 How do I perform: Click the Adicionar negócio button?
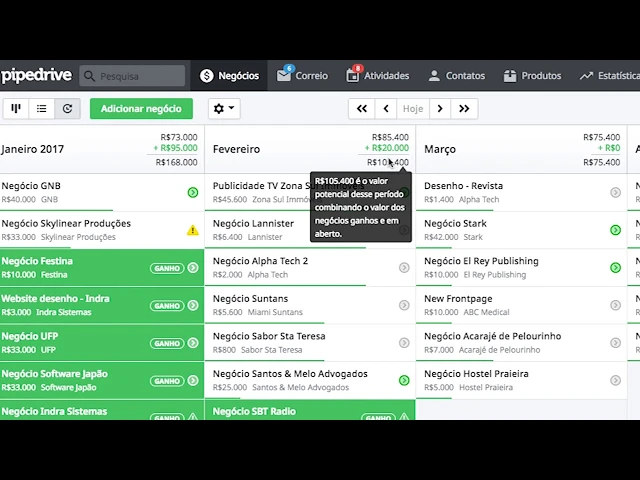coord(141,109)
